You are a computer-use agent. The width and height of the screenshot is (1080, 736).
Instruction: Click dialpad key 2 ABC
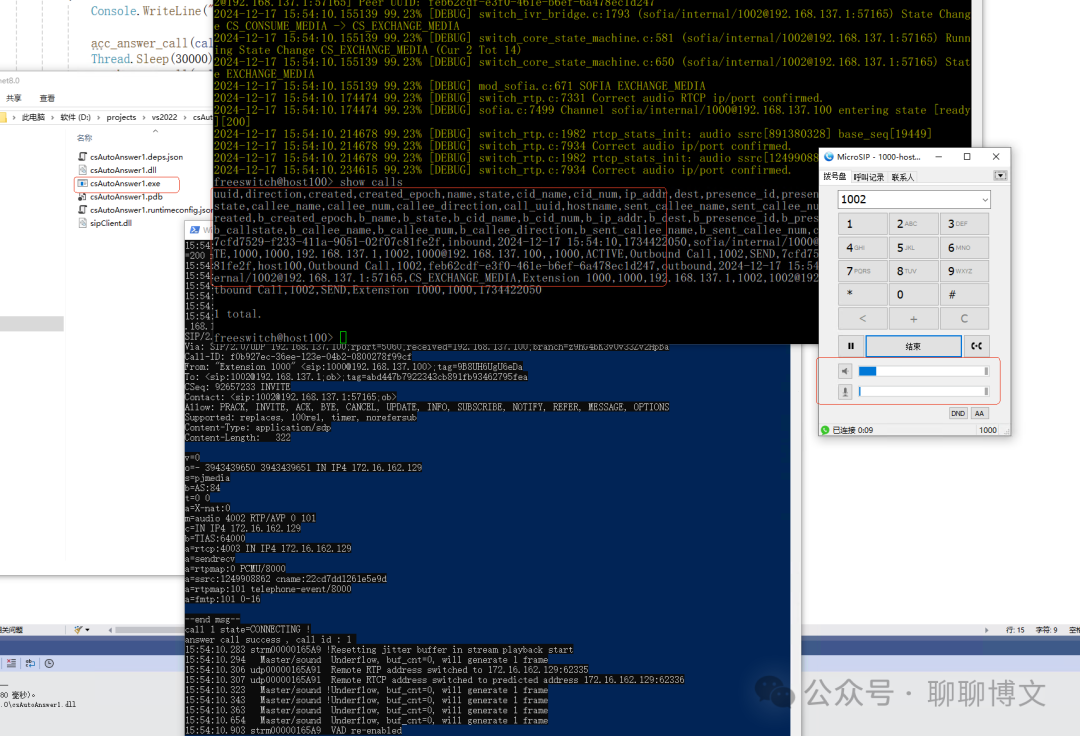click(x=913, y=224)
